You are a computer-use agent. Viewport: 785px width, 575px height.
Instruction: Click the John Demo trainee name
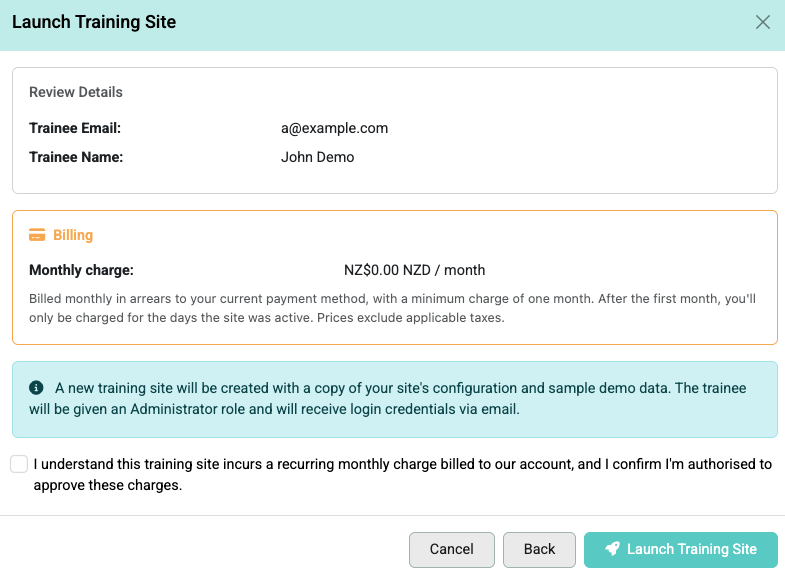click(317, 157)
